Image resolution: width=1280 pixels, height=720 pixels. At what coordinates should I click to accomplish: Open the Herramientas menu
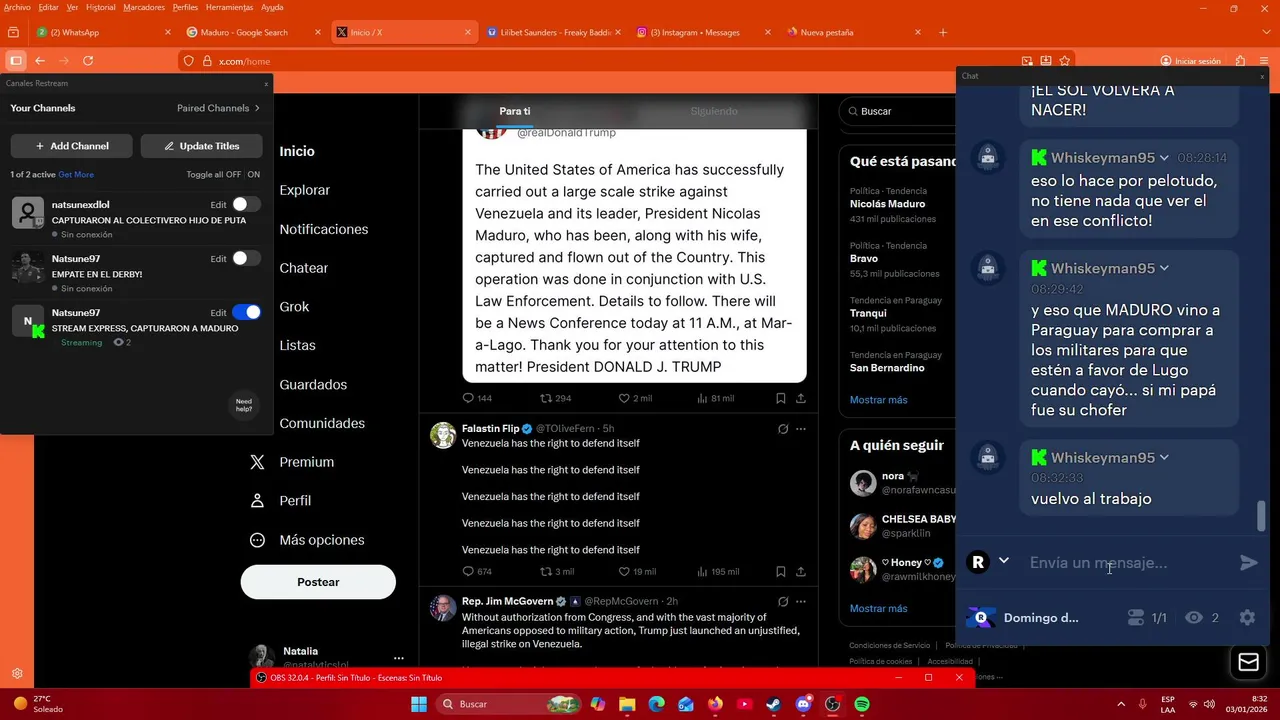click(x=229, y=7)
